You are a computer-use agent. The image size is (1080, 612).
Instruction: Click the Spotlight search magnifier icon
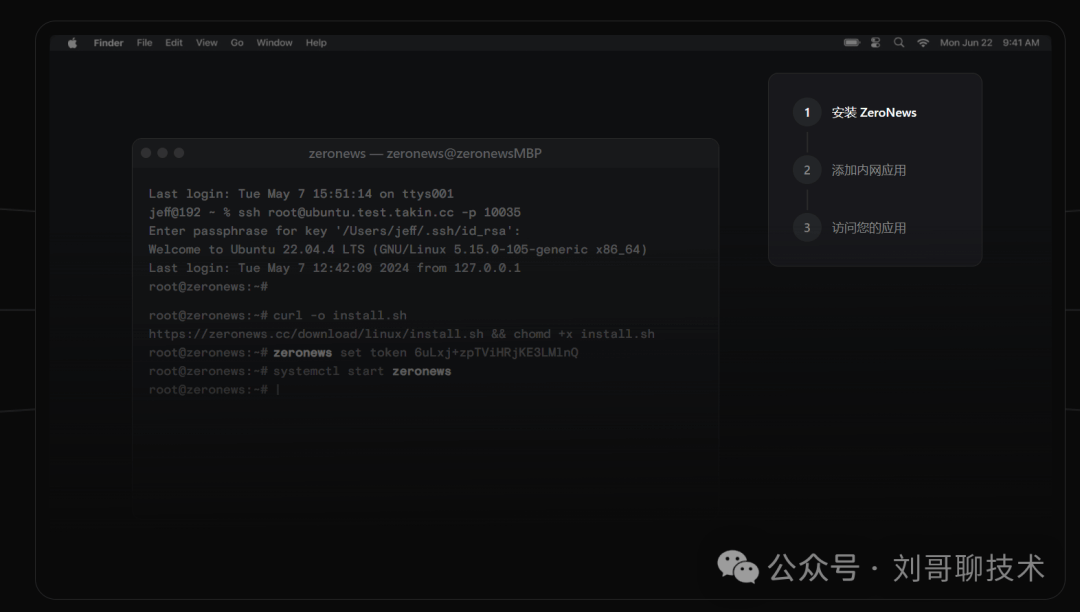[899, 43]
